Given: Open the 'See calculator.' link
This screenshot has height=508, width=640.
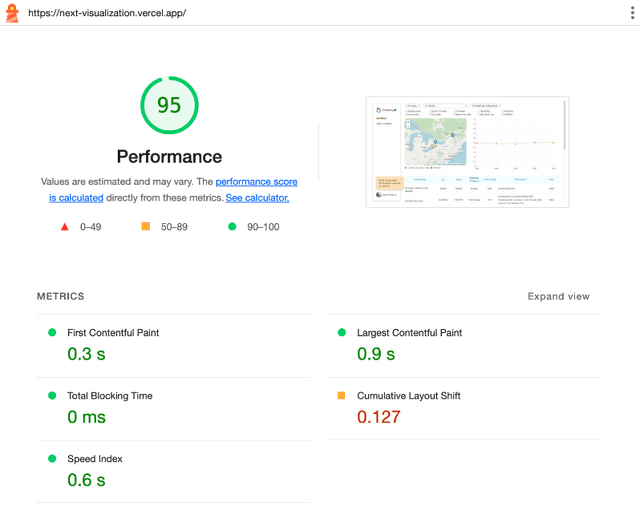Looking at the screenshot, I should point(257,198).
